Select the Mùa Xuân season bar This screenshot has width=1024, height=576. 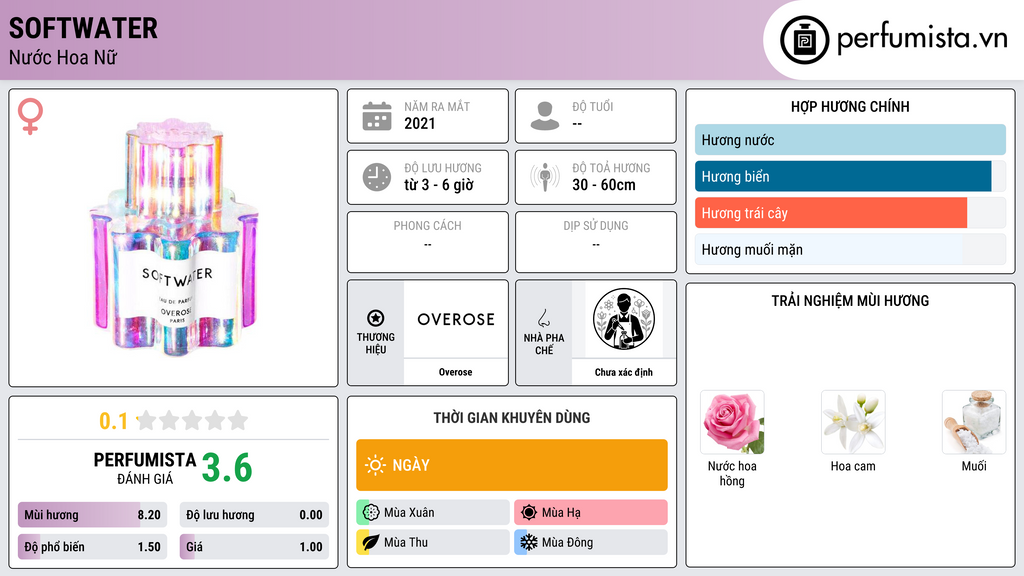[x=433, y=513]
